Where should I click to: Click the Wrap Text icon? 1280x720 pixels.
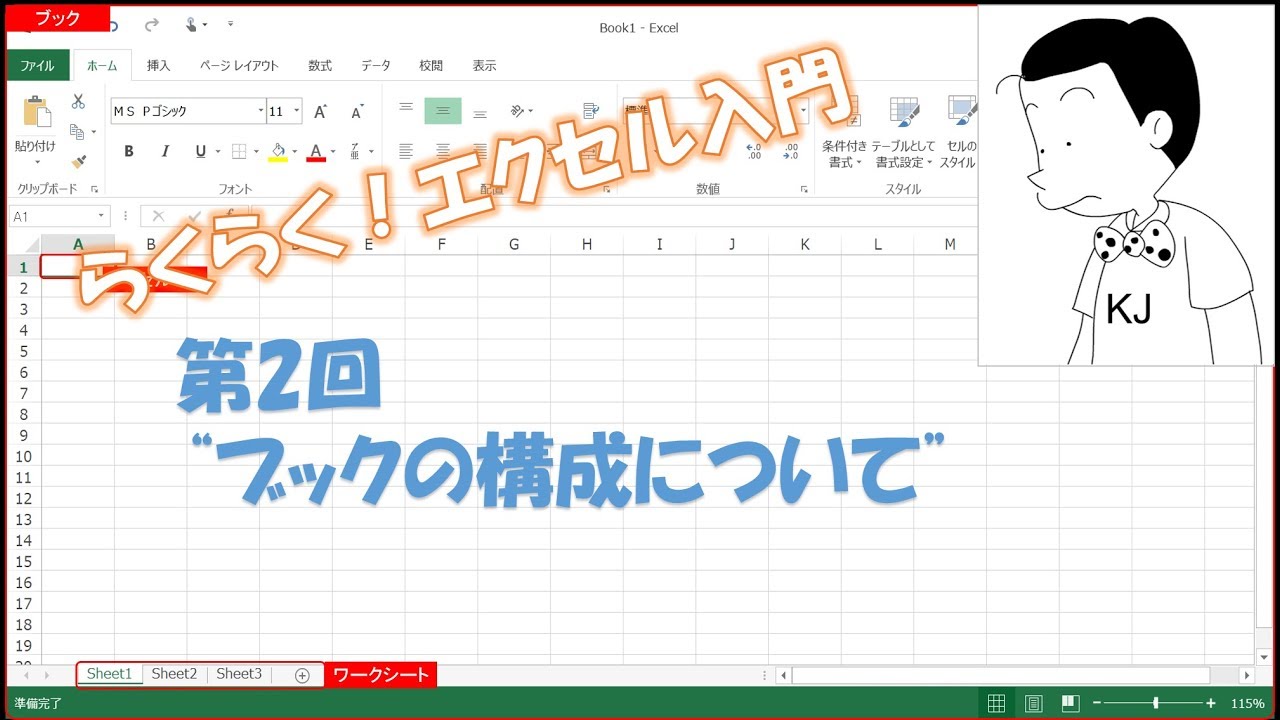click(x=591, y=111)
